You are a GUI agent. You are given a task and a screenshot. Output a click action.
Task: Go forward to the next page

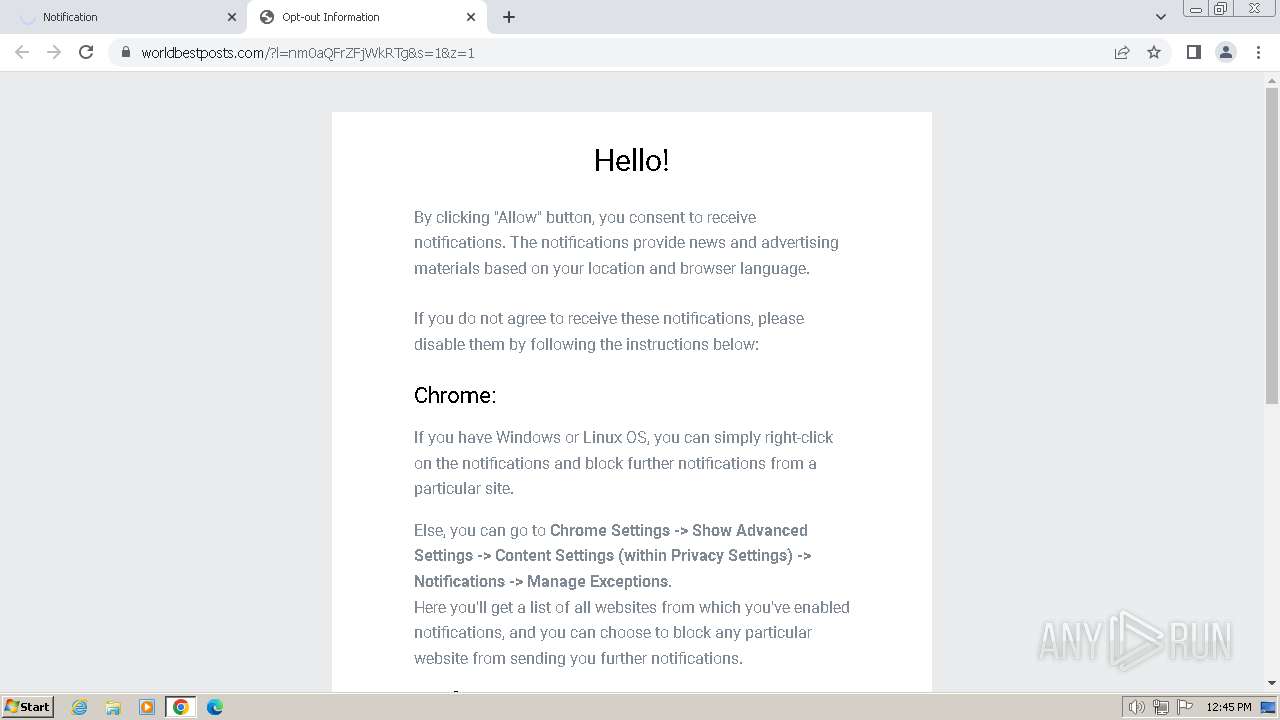[x=54, y=52]
